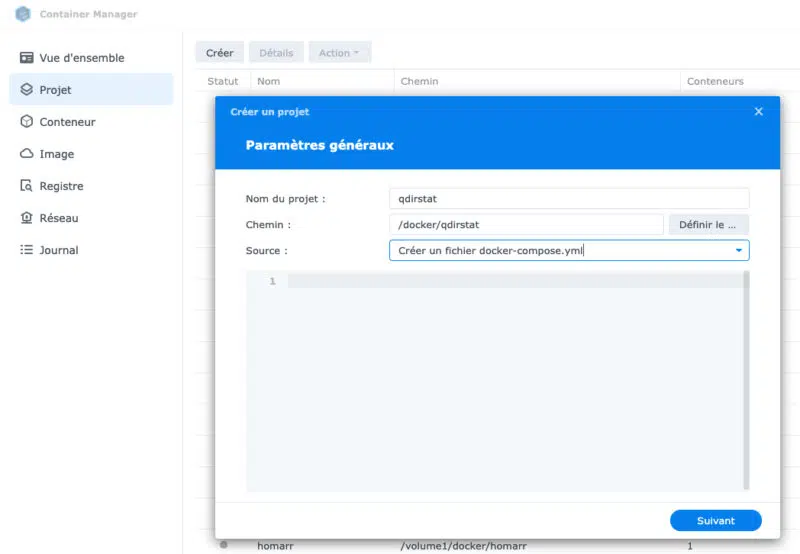This screenshot has height=554, width=800.
Task: Click the Détails button
Action: (x=276, y=53)
